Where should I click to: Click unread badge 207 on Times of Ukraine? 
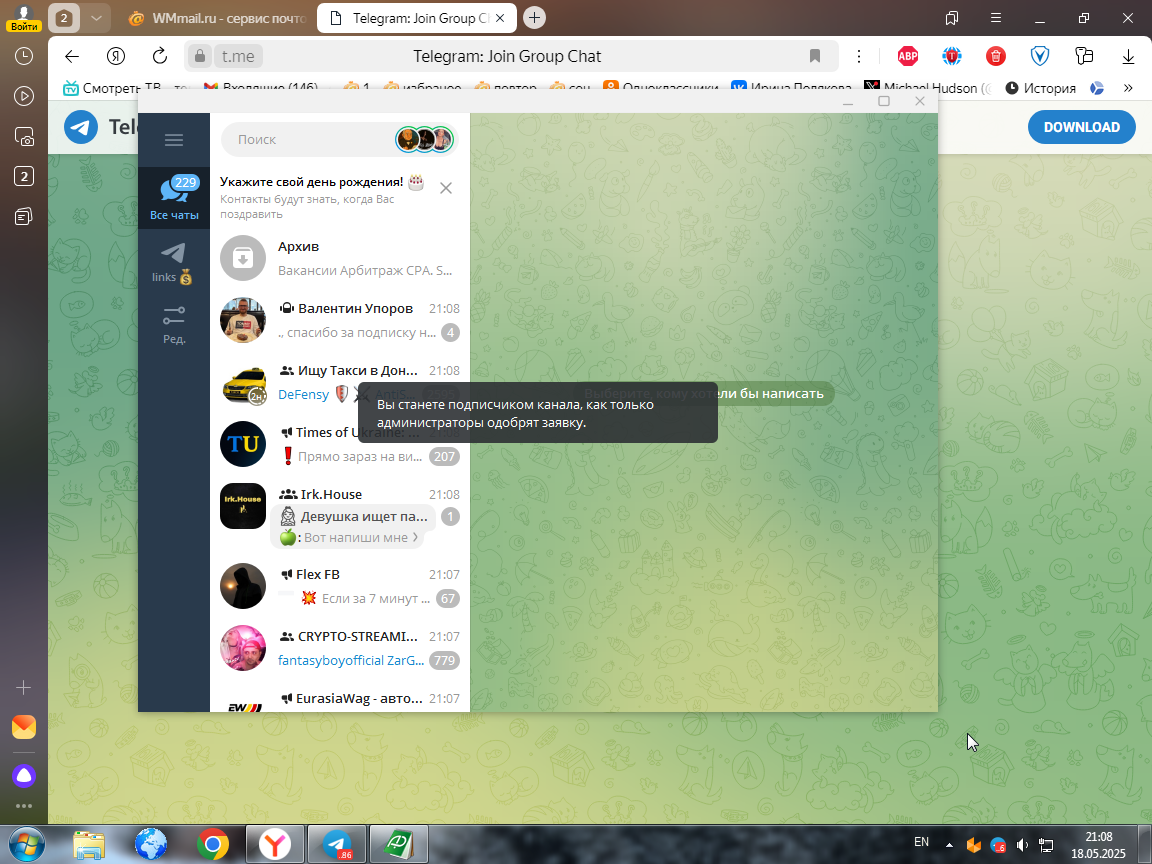click(x=444, y=456)
